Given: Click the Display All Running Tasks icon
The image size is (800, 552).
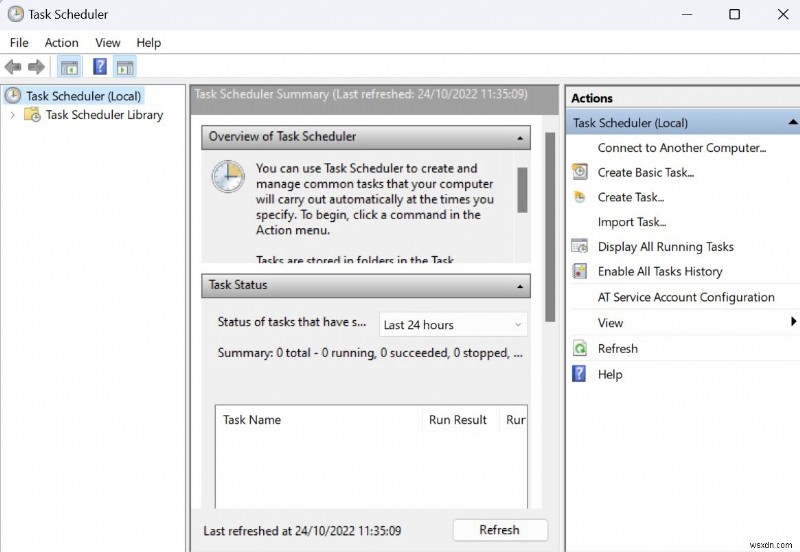Looking at the screenshot, I should click(580, 246).
